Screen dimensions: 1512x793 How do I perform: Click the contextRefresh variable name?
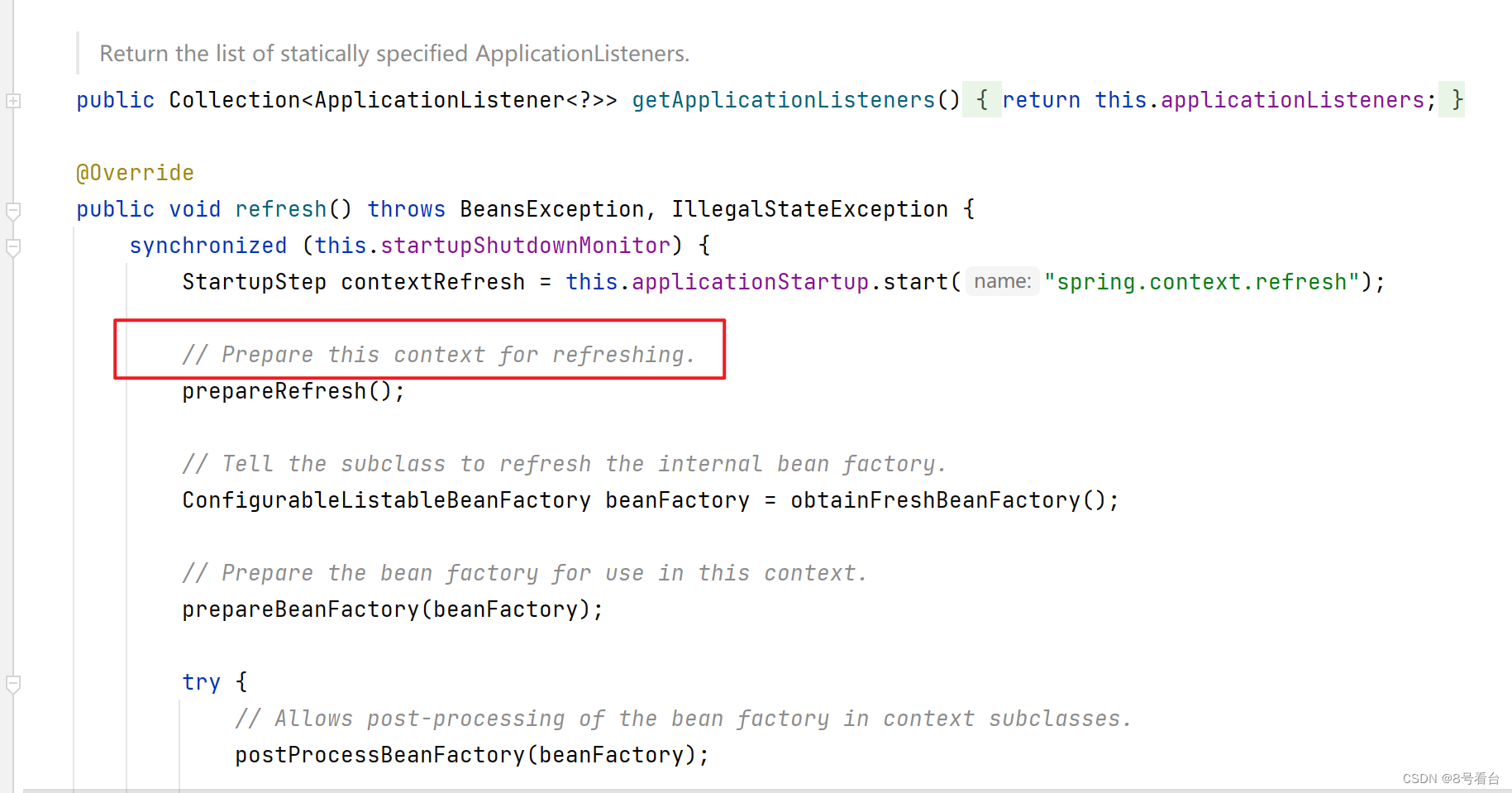(x=432, y=282)
